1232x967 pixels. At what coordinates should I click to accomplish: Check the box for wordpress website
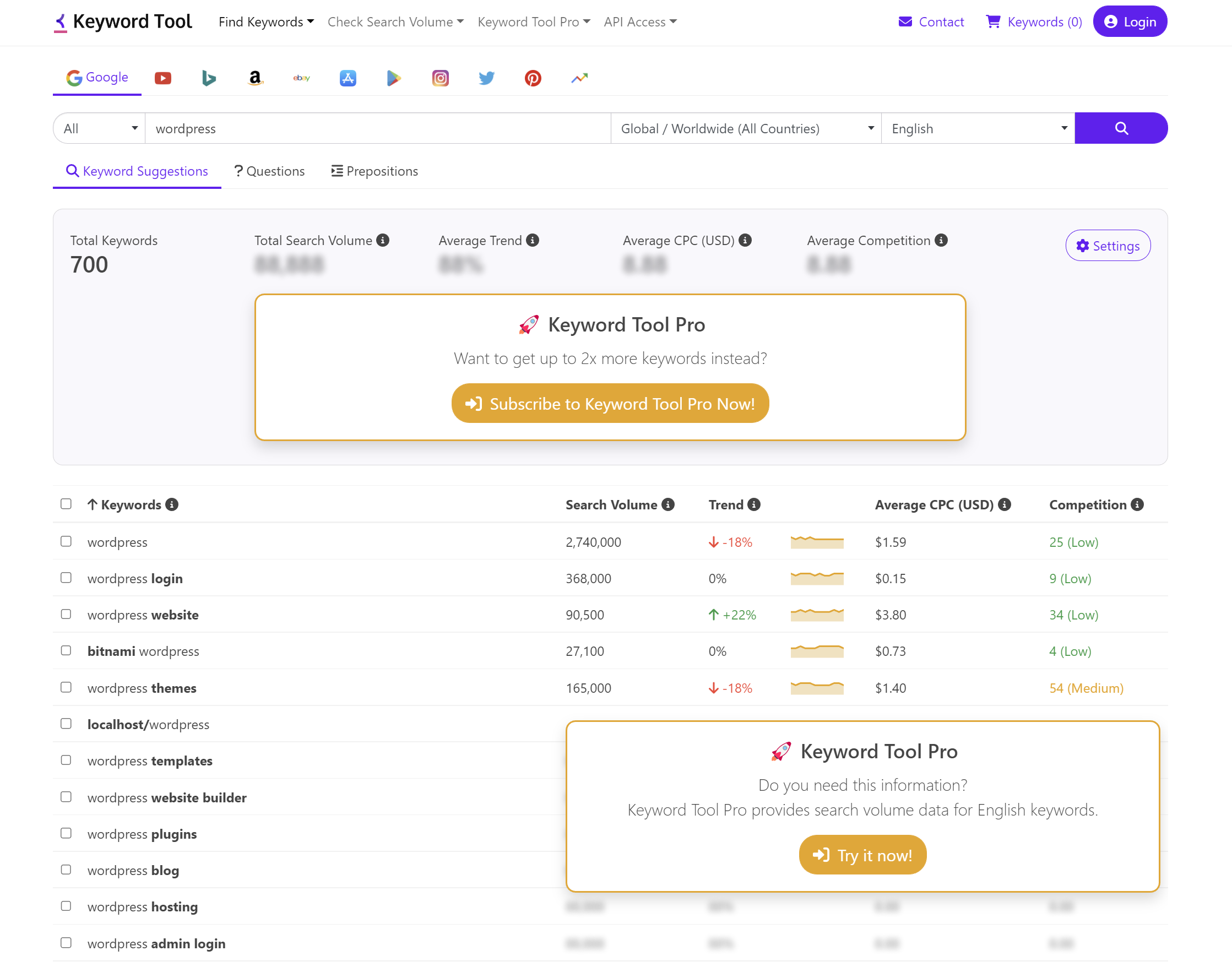pos(66,614)
